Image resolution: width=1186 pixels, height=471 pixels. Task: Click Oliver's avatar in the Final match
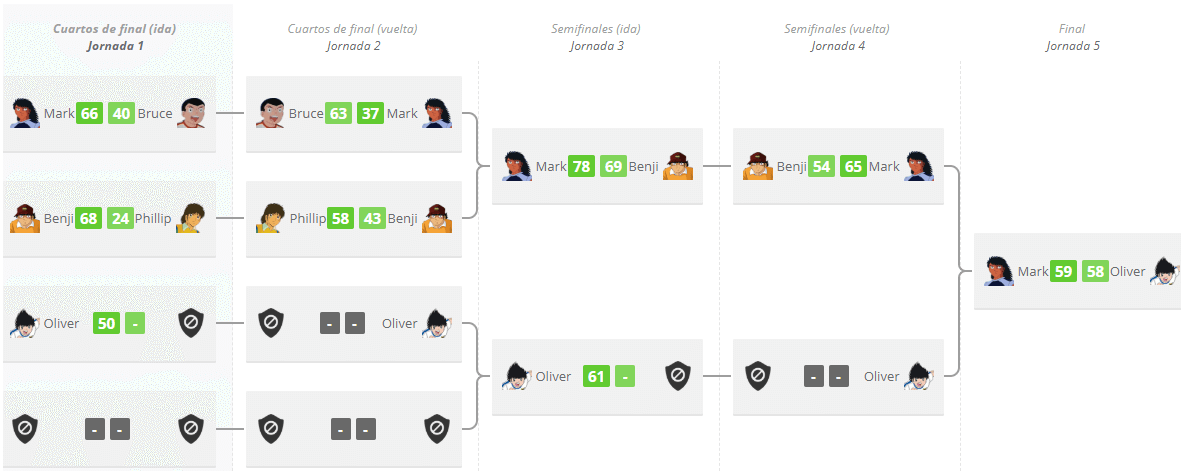tap(1165, 271)
